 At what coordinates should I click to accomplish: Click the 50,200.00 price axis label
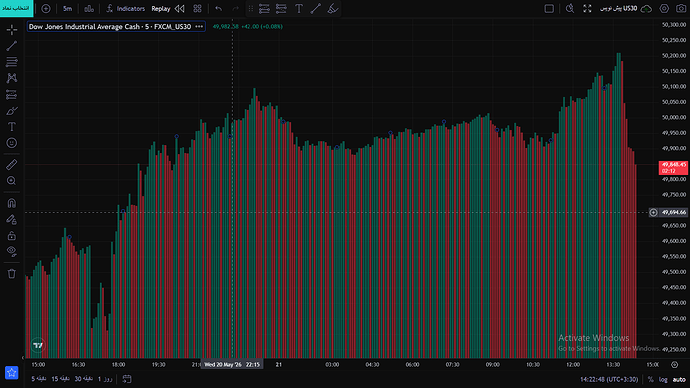674,55
